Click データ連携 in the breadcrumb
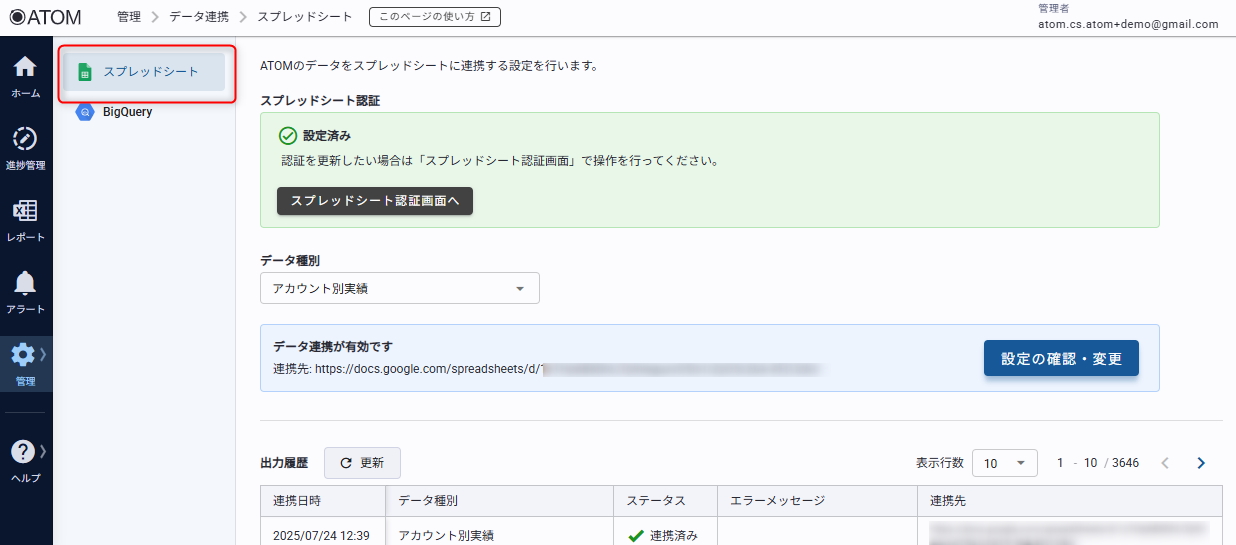The image size is (1236, 545). click(x=198, y=17)
